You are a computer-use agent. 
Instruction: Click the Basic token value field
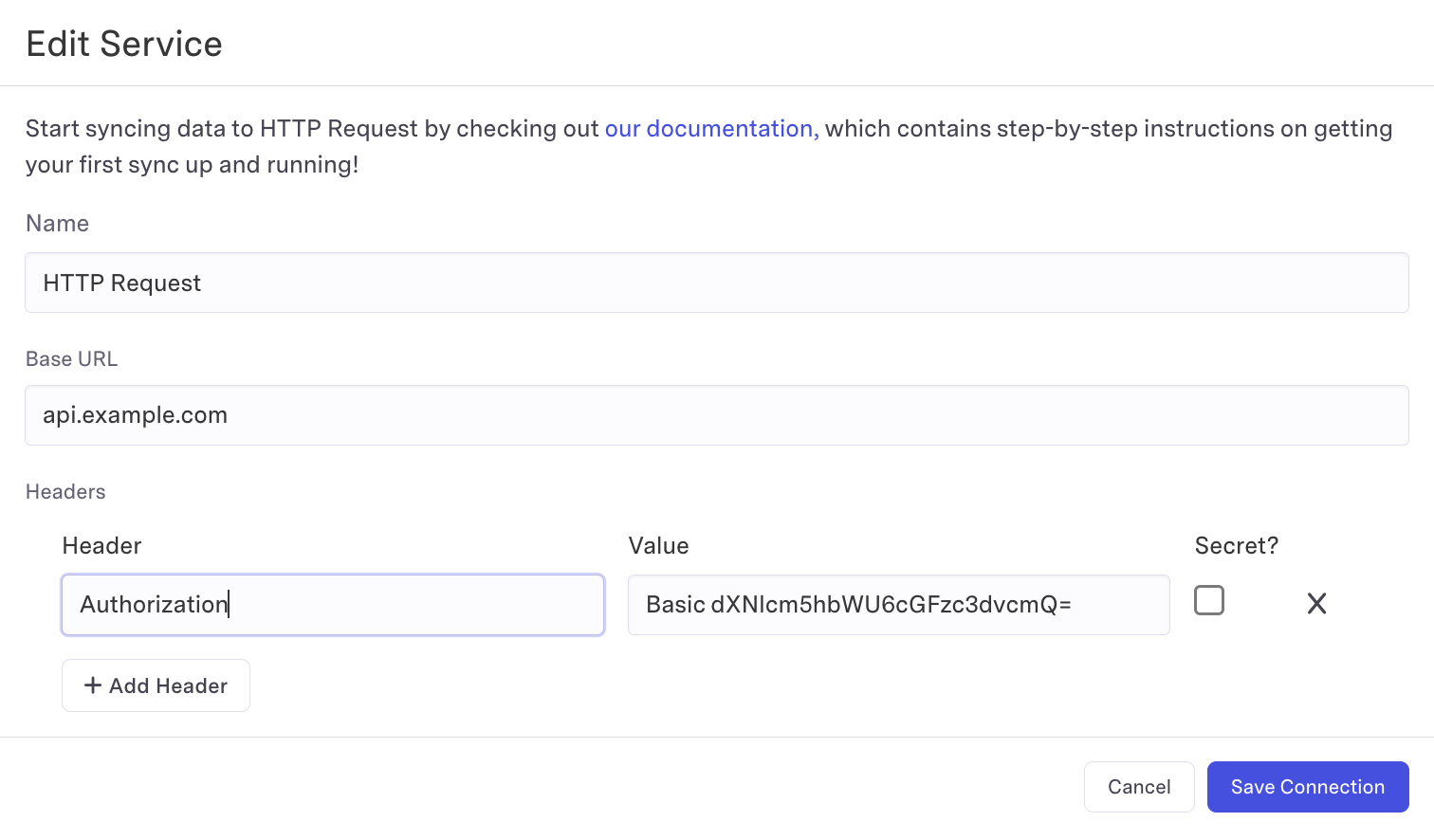pos(897,605)
